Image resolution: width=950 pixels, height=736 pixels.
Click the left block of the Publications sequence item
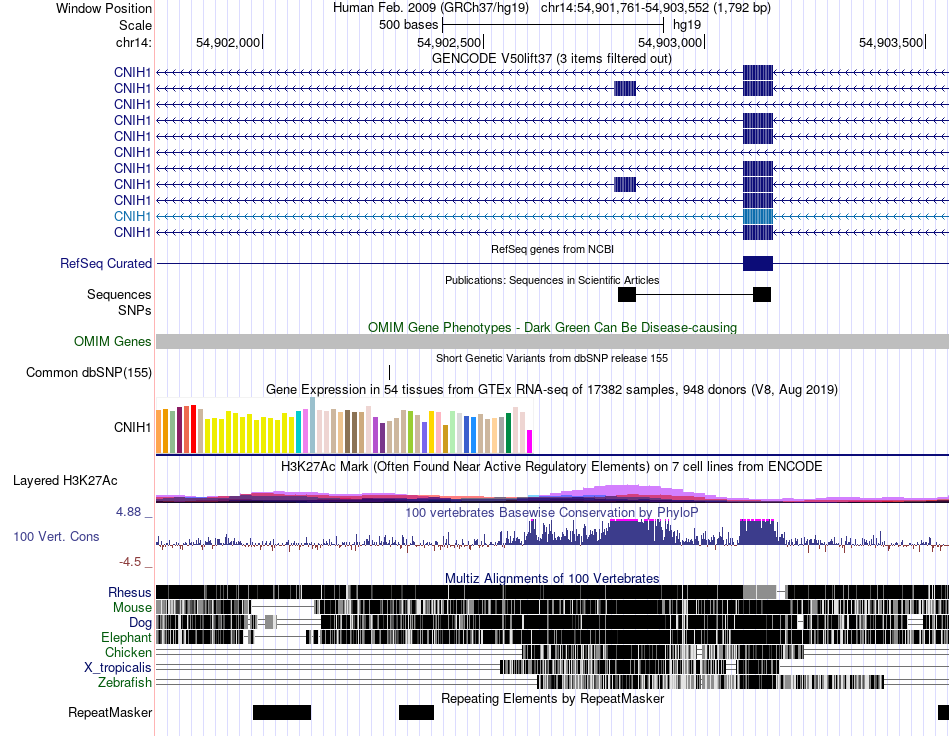tap(627, 295)
